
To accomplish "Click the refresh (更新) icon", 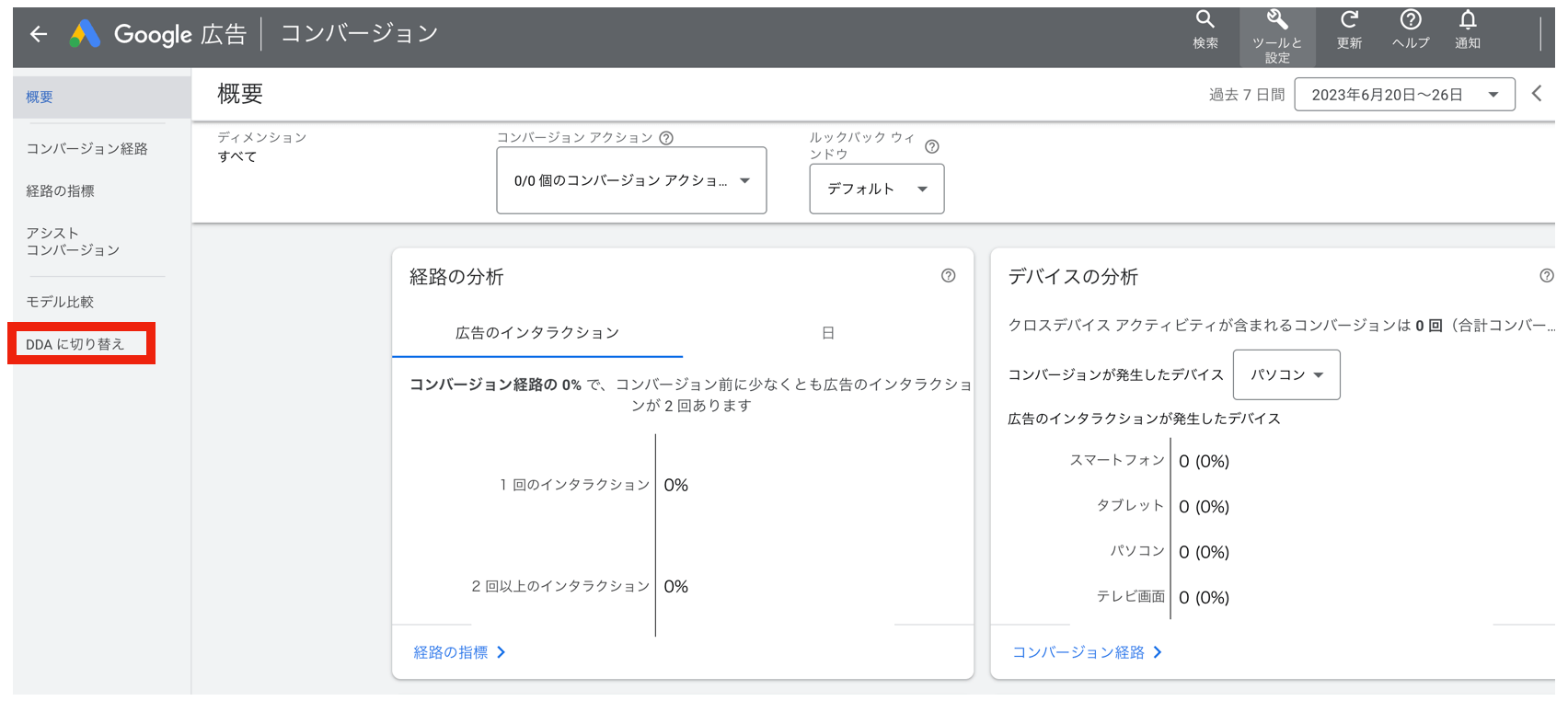I will pyautogui.click(x=1349, y=29).
